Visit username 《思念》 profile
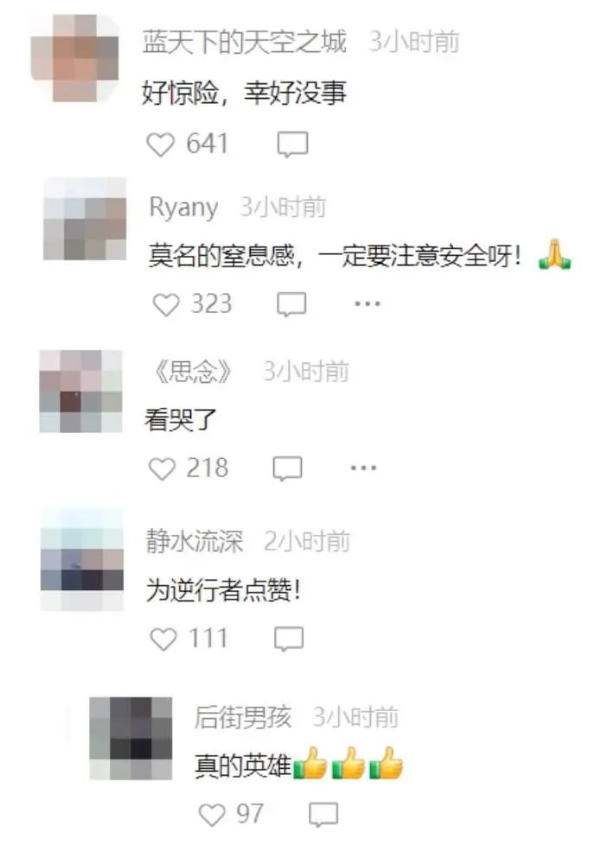Screen dimensions: 613x850 [193, 372]
